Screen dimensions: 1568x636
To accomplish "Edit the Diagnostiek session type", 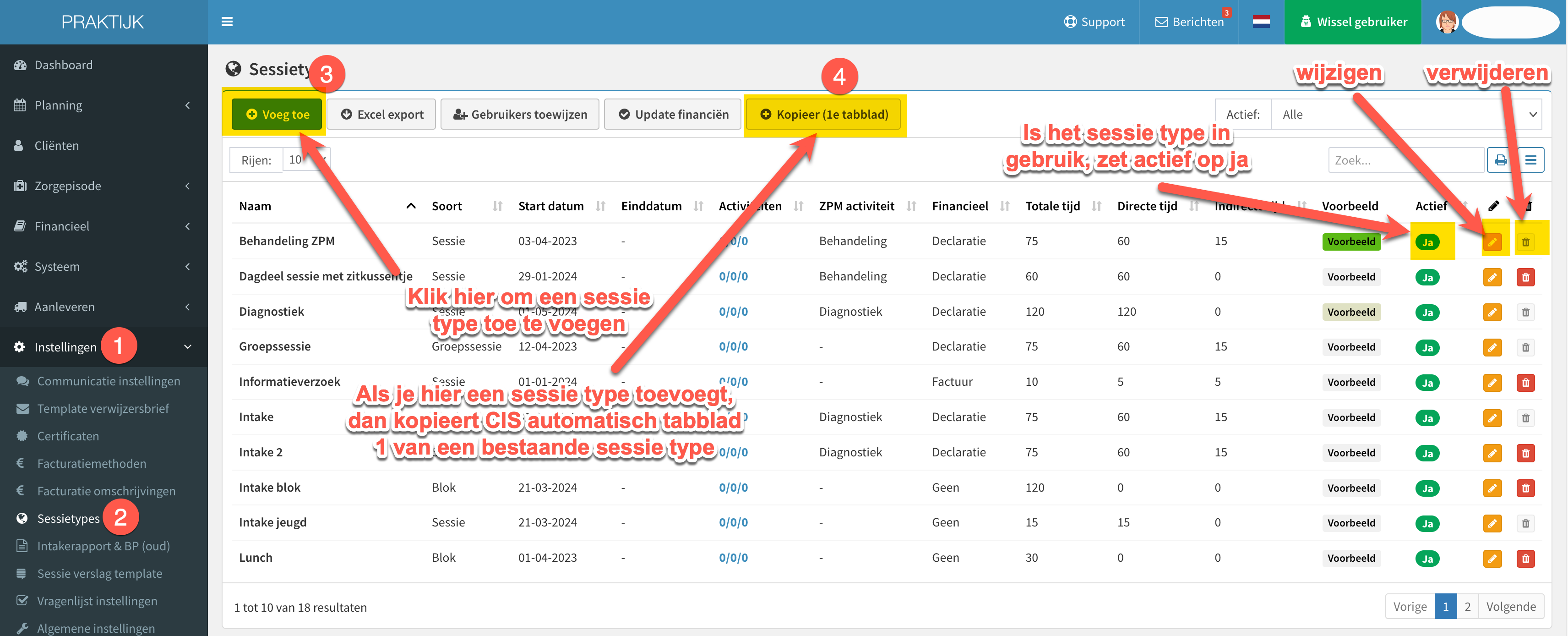I will 1492,313.
